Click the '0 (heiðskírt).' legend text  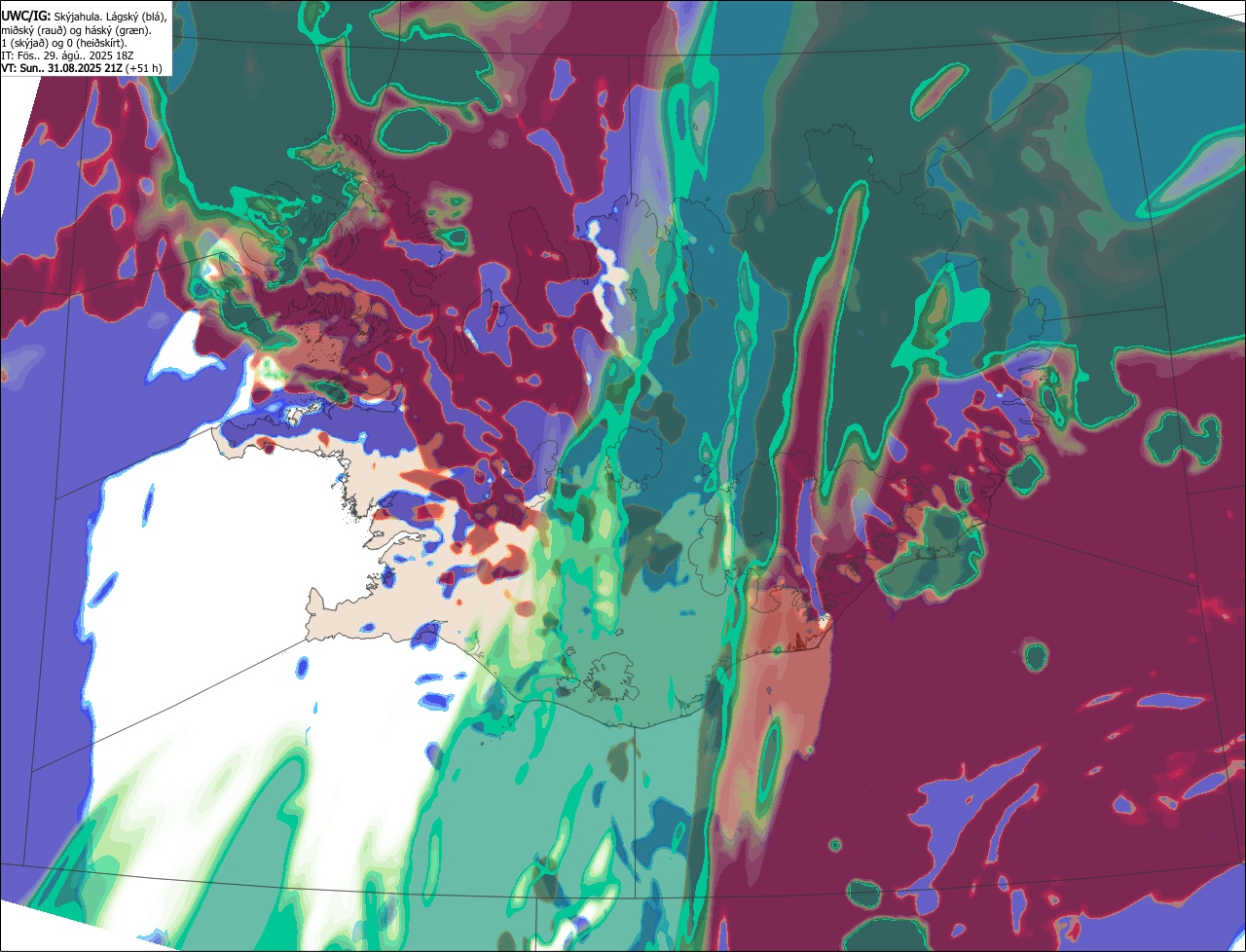point(96,44)
